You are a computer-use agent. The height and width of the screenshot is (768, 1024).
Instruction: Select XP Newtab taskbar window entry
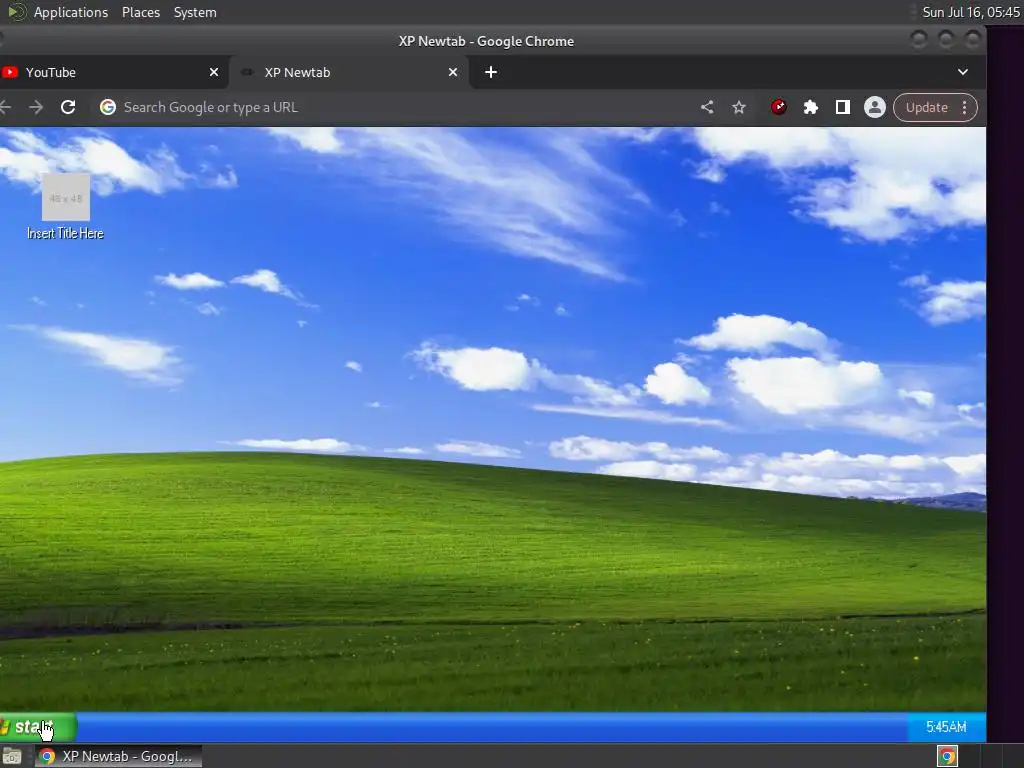coord(118,756)
